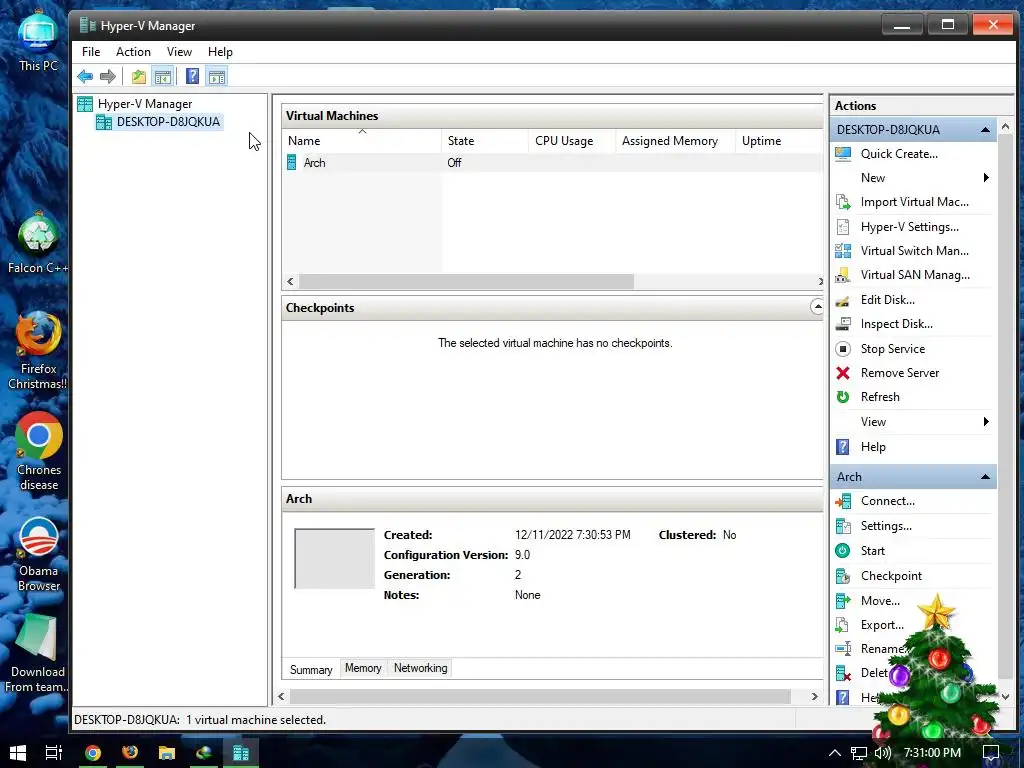The image size is (1024, 768).
Task: Open the Help menu
Action: (220, 52)
